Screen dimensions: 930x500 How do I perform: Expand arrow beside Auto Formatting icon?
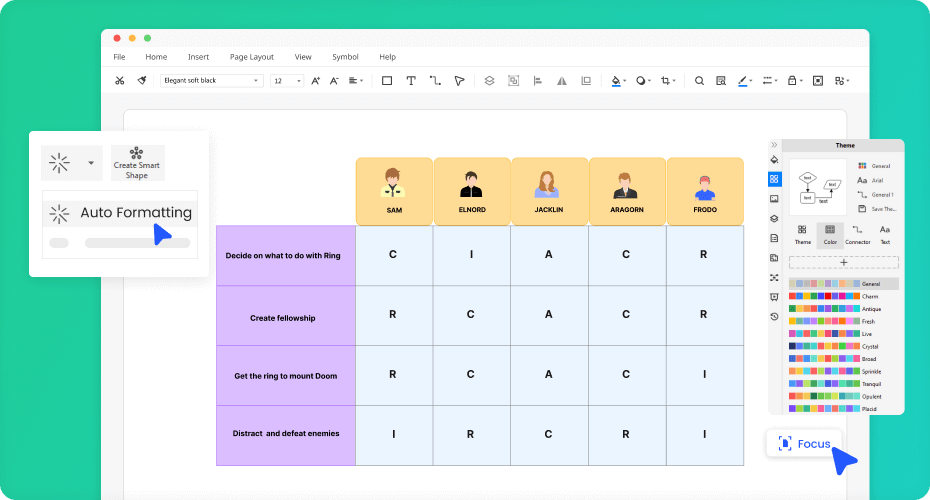point(91,163)
